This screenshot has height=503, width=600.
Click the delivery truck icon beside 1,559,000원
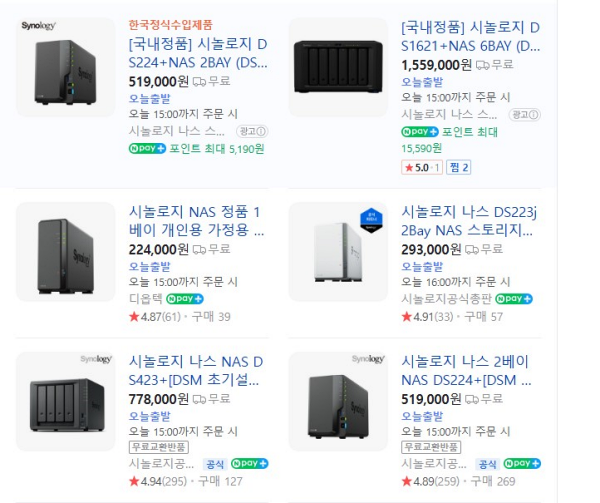tap(483, 65)
